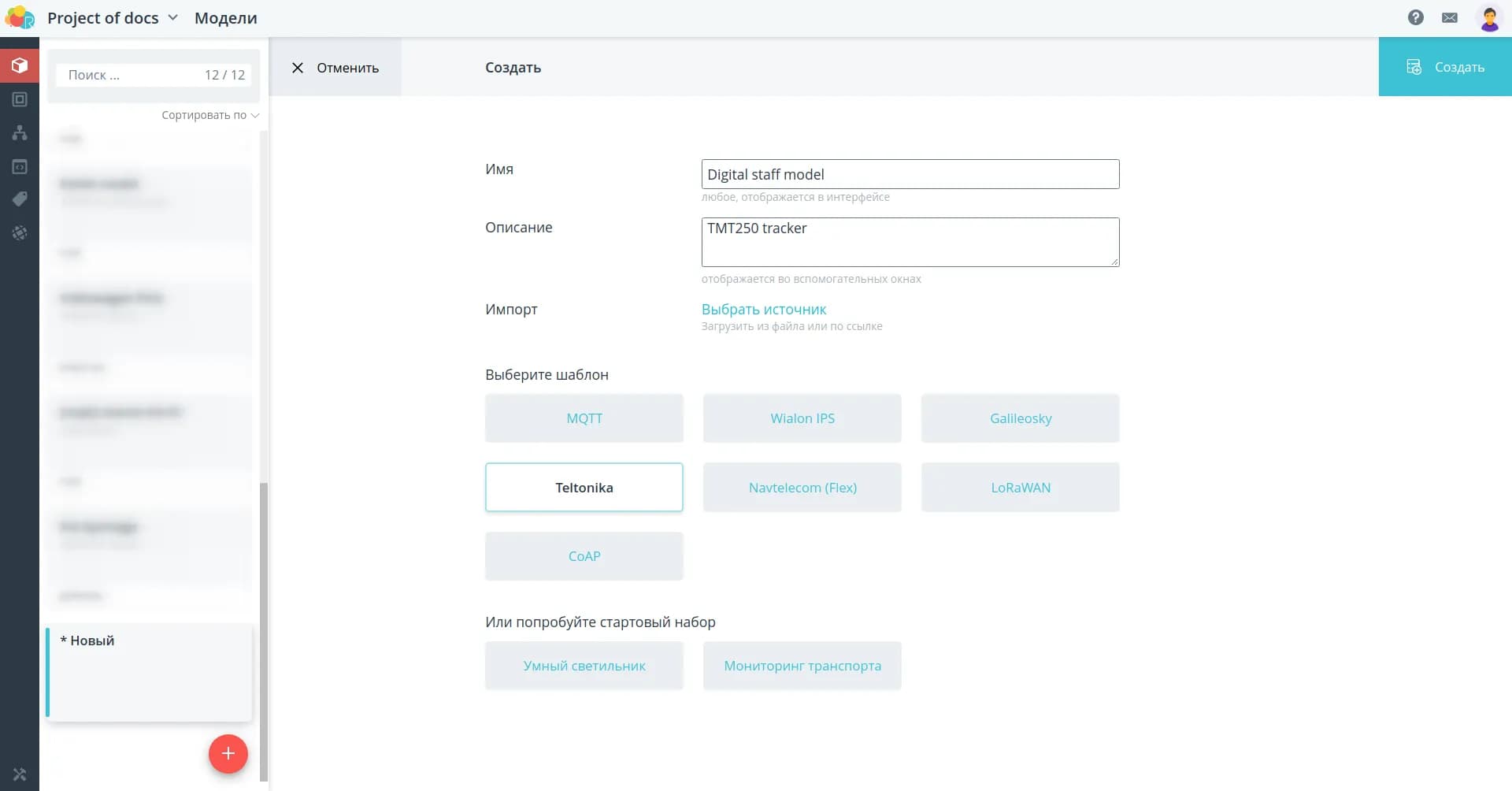
Task: Click the 'Выбрать источник' import link
Action: click(763, 309)
